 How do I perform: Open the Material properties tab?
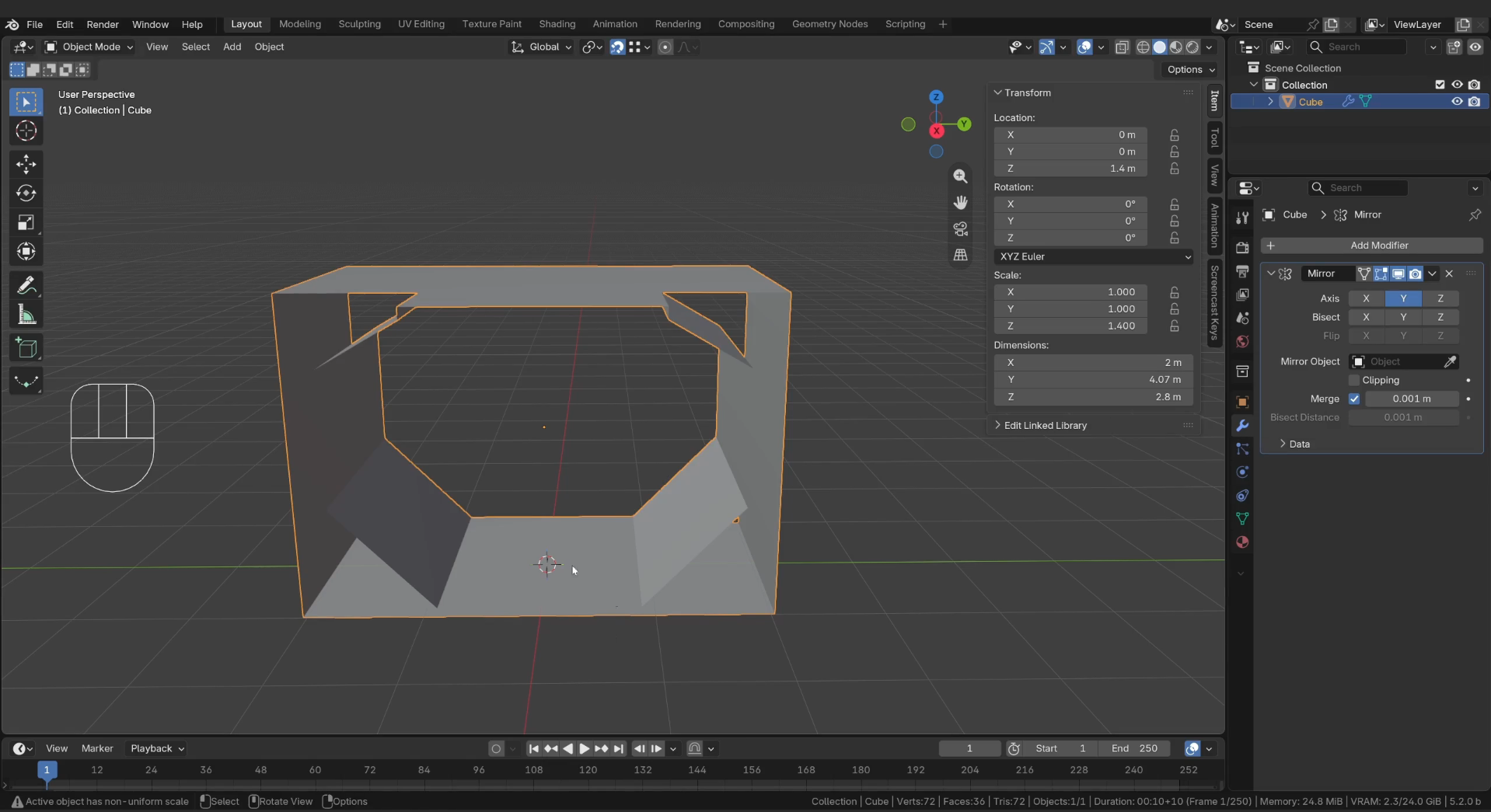pos(1242,542)
